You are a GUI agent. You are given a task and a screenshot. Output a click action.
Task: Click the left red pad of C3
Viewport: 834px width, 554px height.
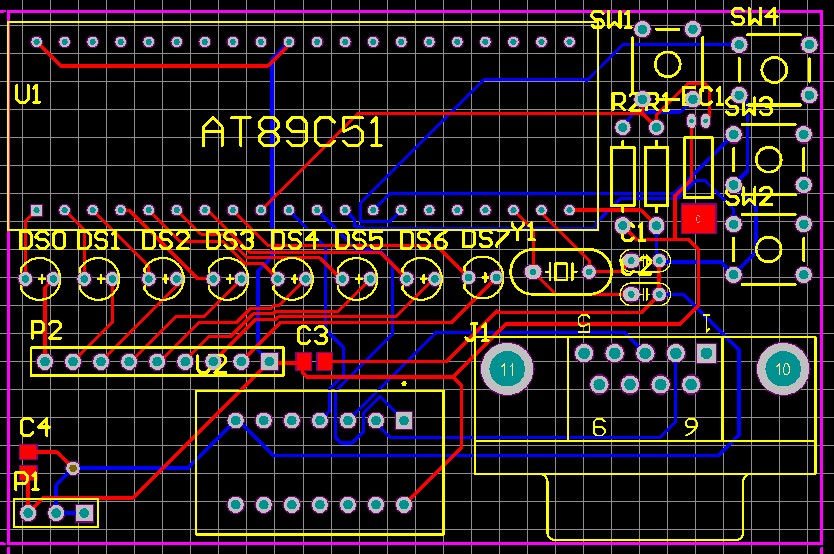click(304, 362)
